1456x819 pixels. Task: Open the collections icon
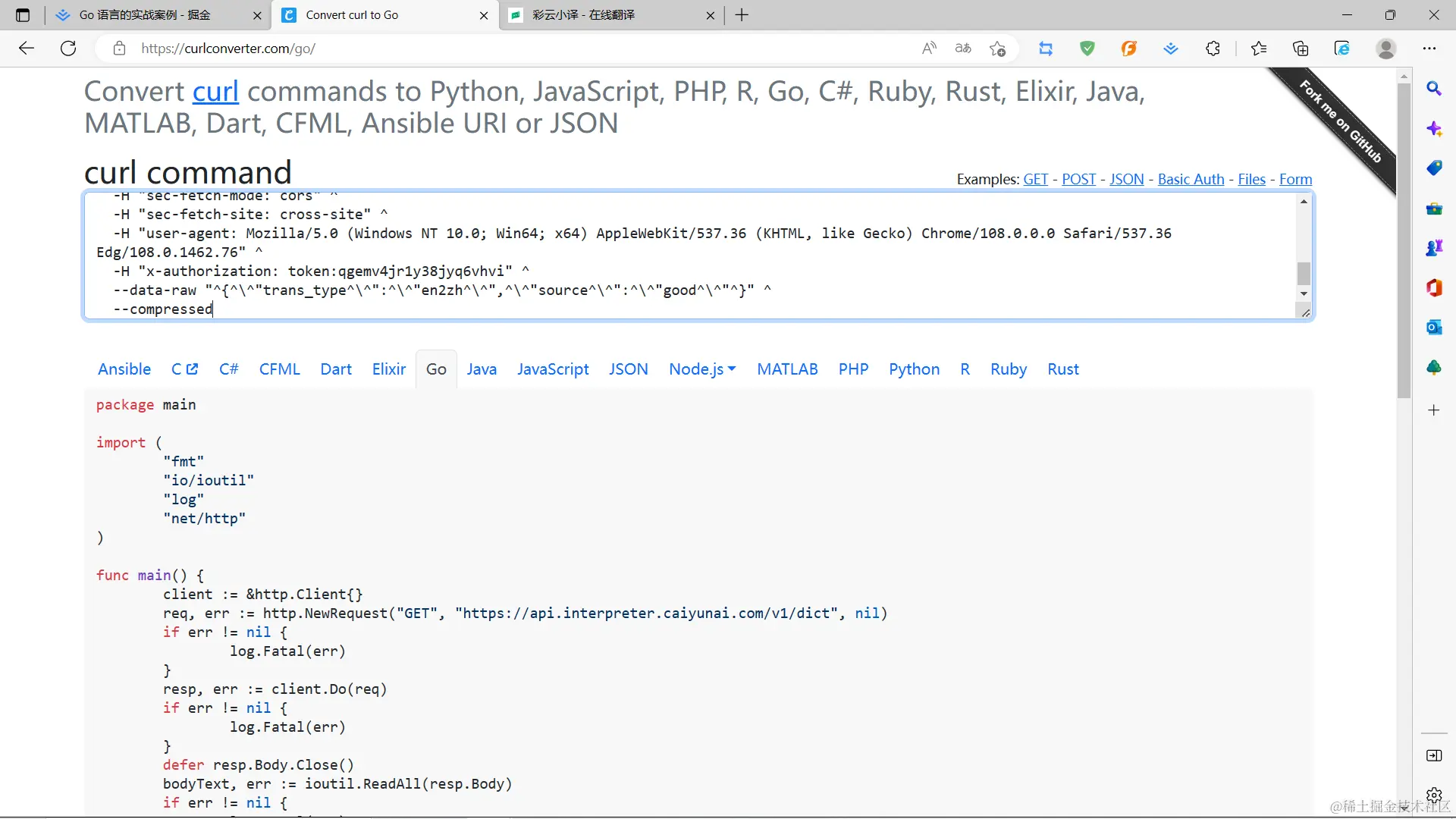1301,49
